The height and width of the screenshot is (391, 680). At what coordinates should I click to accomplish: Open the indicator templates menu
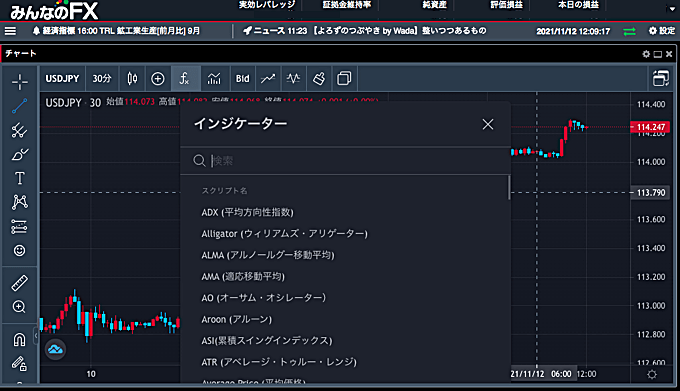[x=214, y=78]
